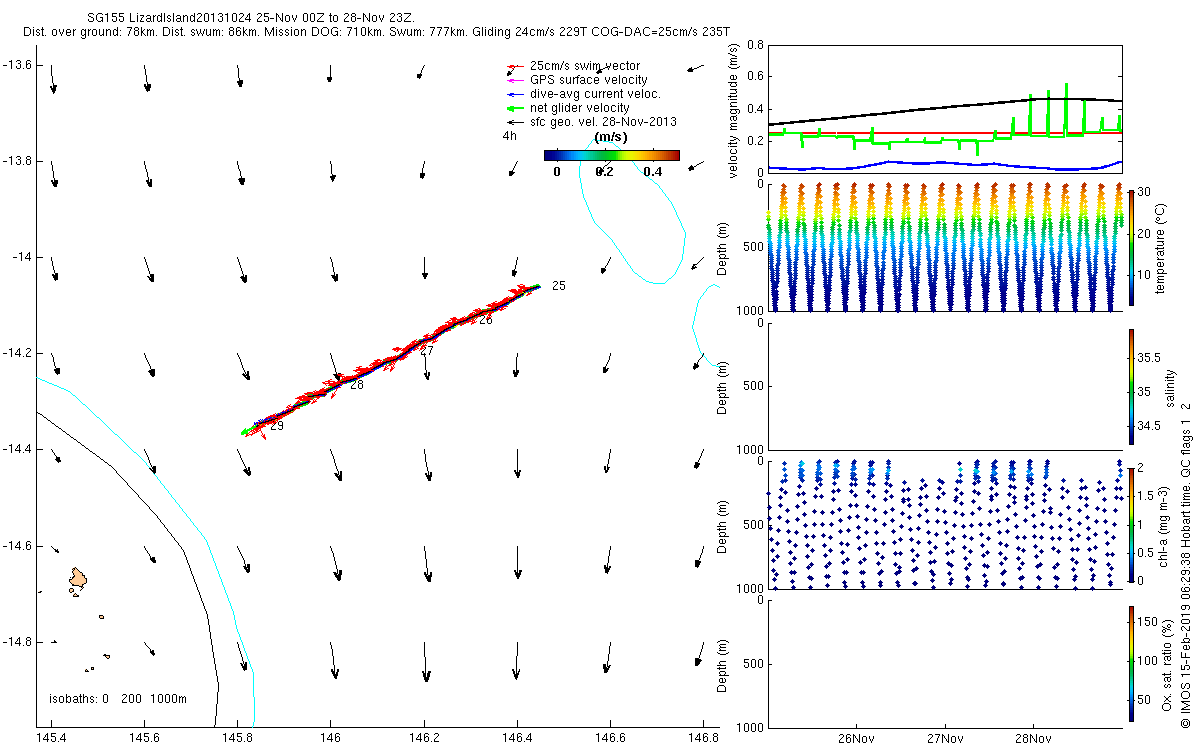Click latitude tick '-14.4' on map axis
The width and height of the screenshot is (1200, 750).
coord(17,450)
